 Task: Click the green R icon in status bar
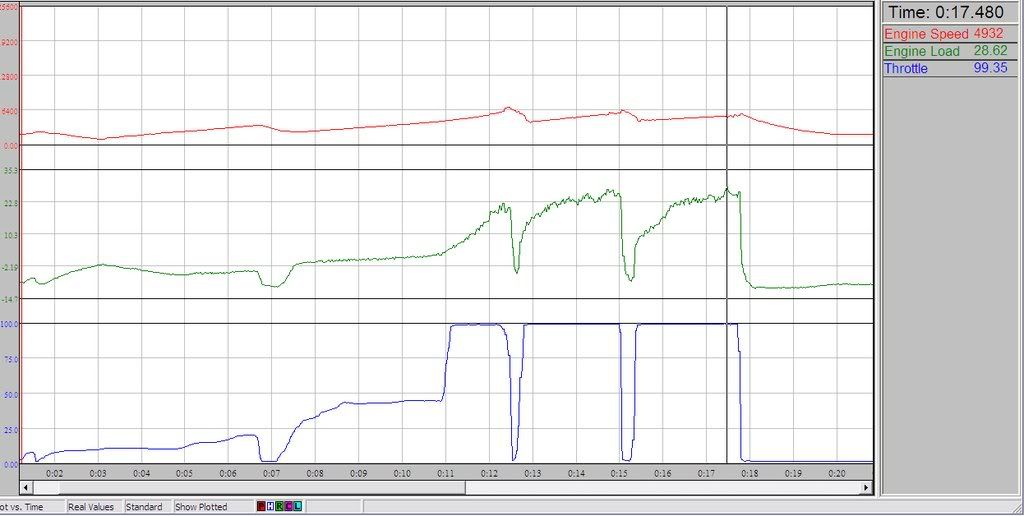click(280, 507)
